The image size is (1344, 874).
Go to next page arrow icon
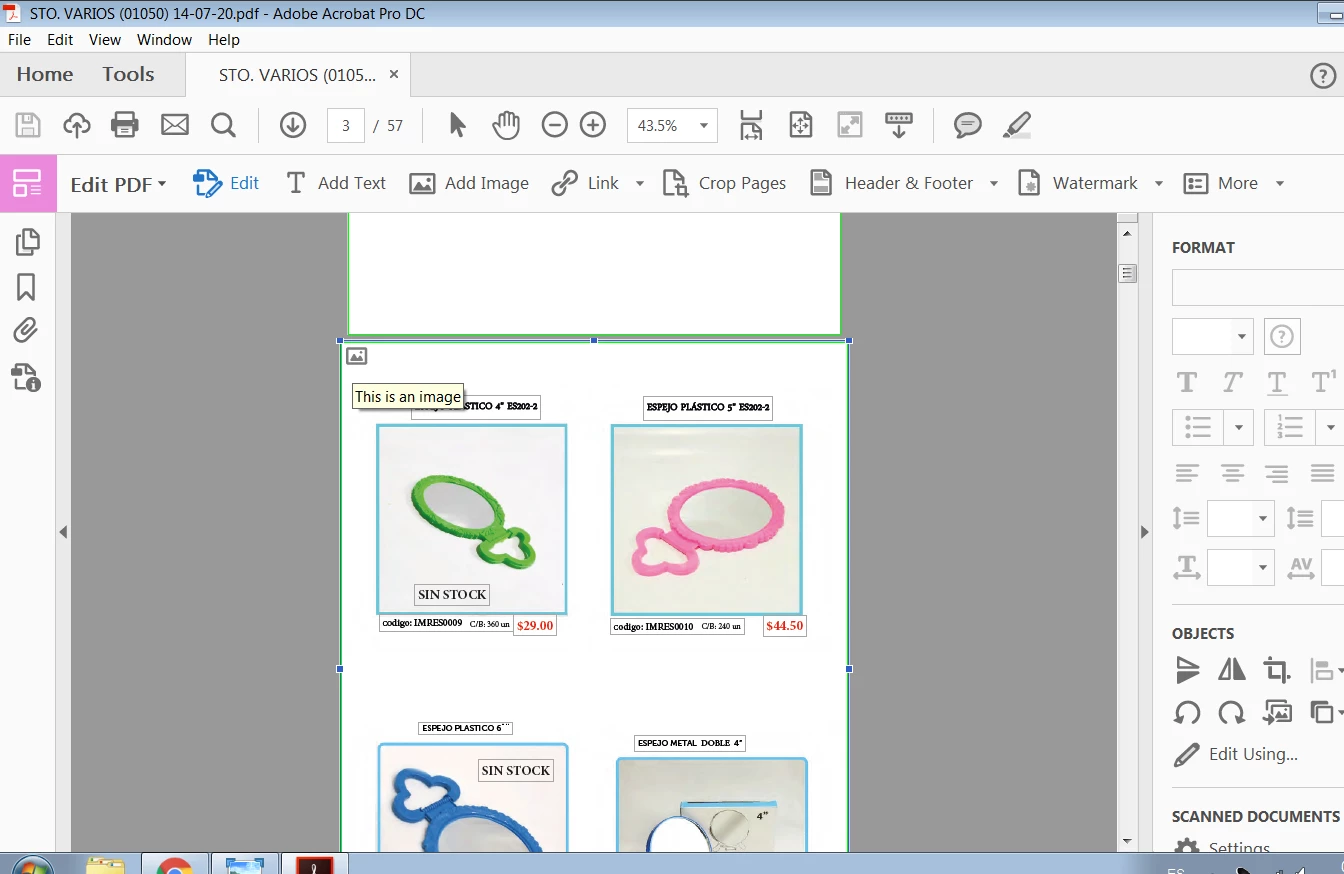tap(293, 125)
